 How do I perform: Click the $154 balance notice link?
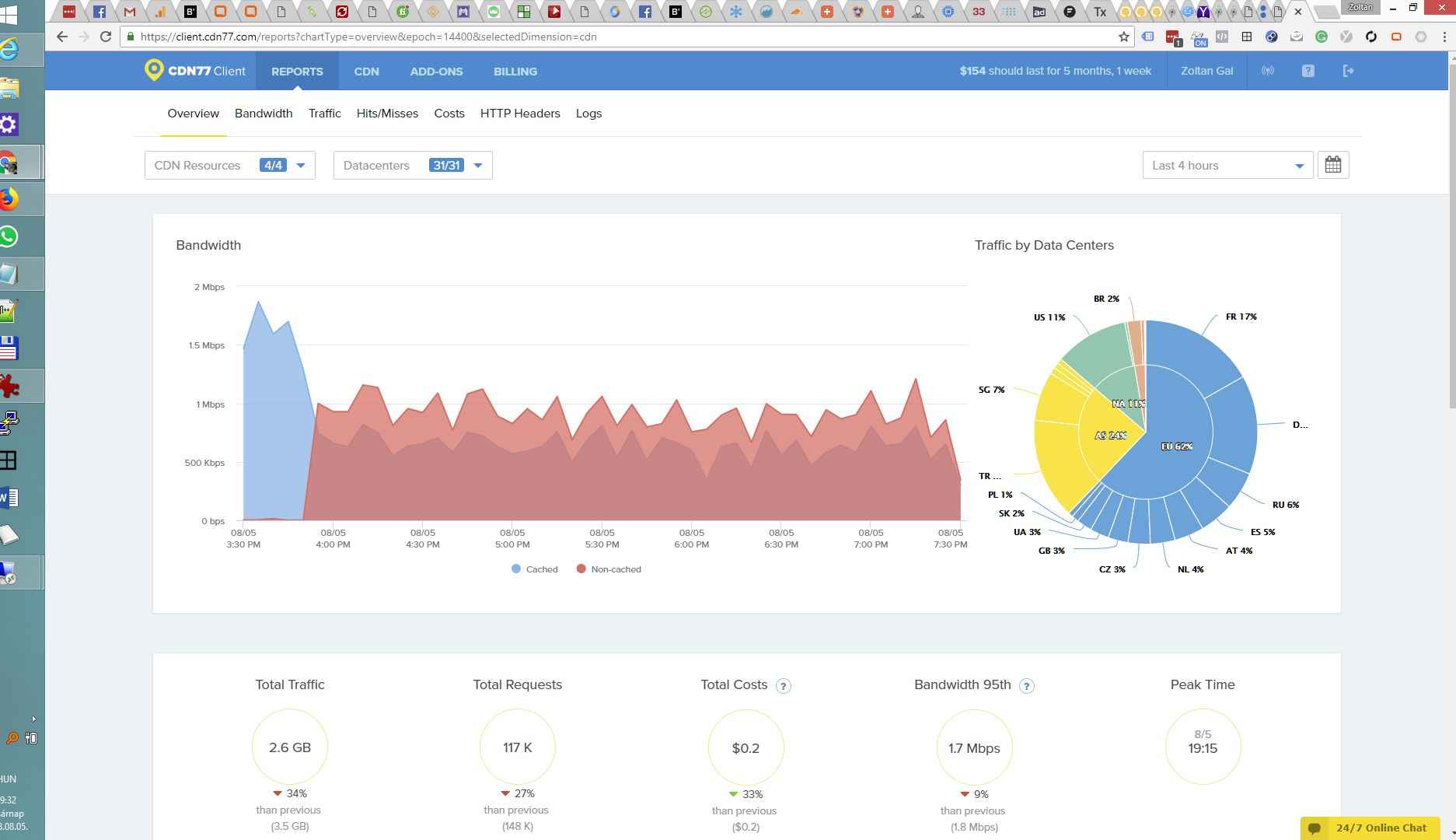pos(1055,71)
